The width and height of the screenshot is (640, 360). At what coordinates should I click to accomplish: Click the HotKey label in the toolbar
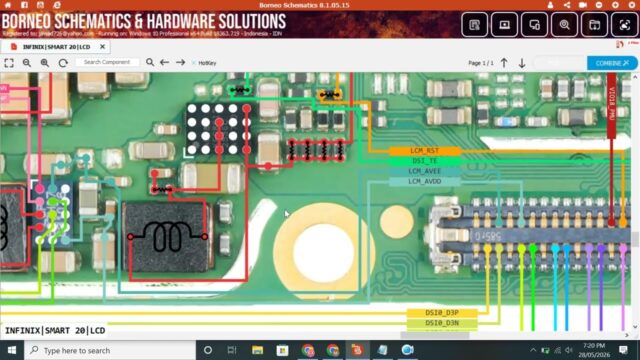tap(207, 63)
